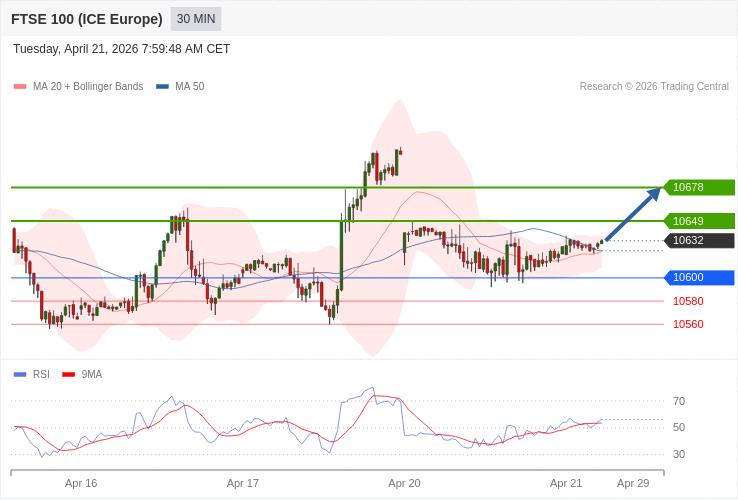This screenshot has height=500, width=738.
Task: Click the MA 50 legend label
Action: (190, 87)
